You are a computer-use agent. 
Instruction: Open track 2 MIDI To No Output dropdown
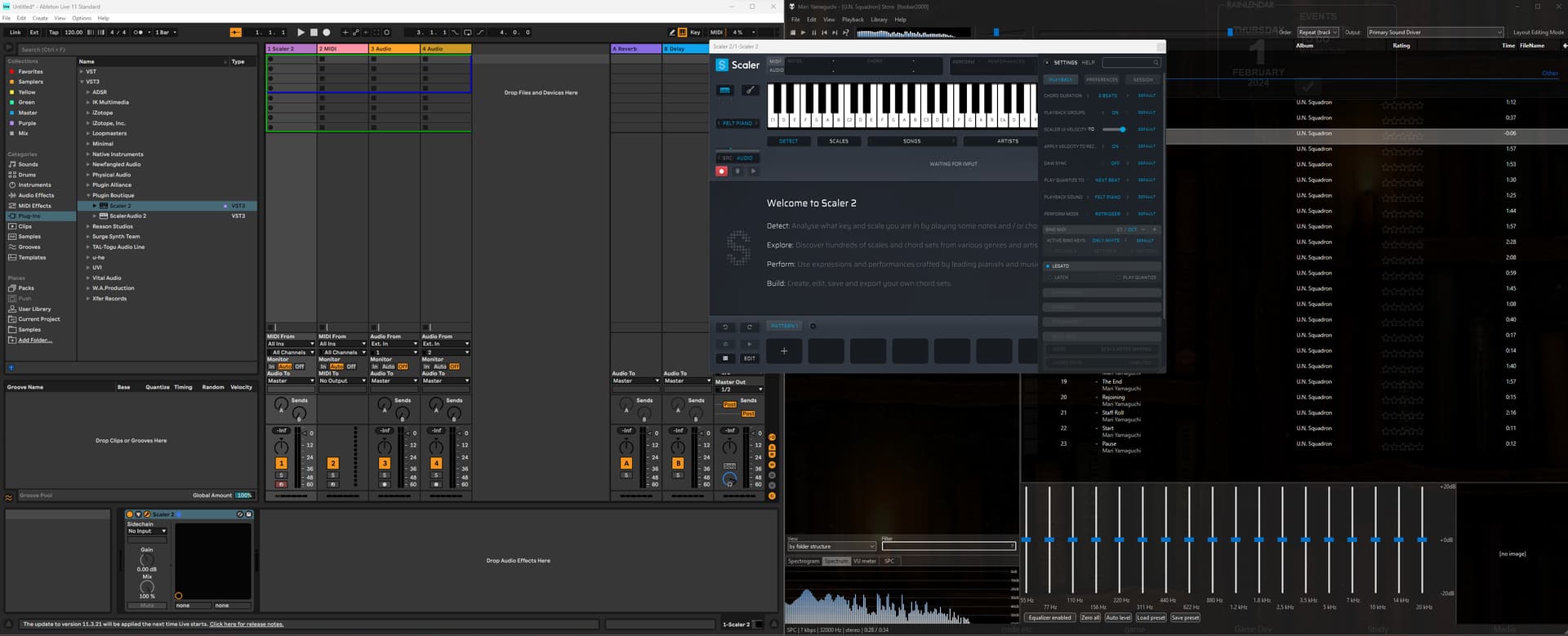(342, 380)
